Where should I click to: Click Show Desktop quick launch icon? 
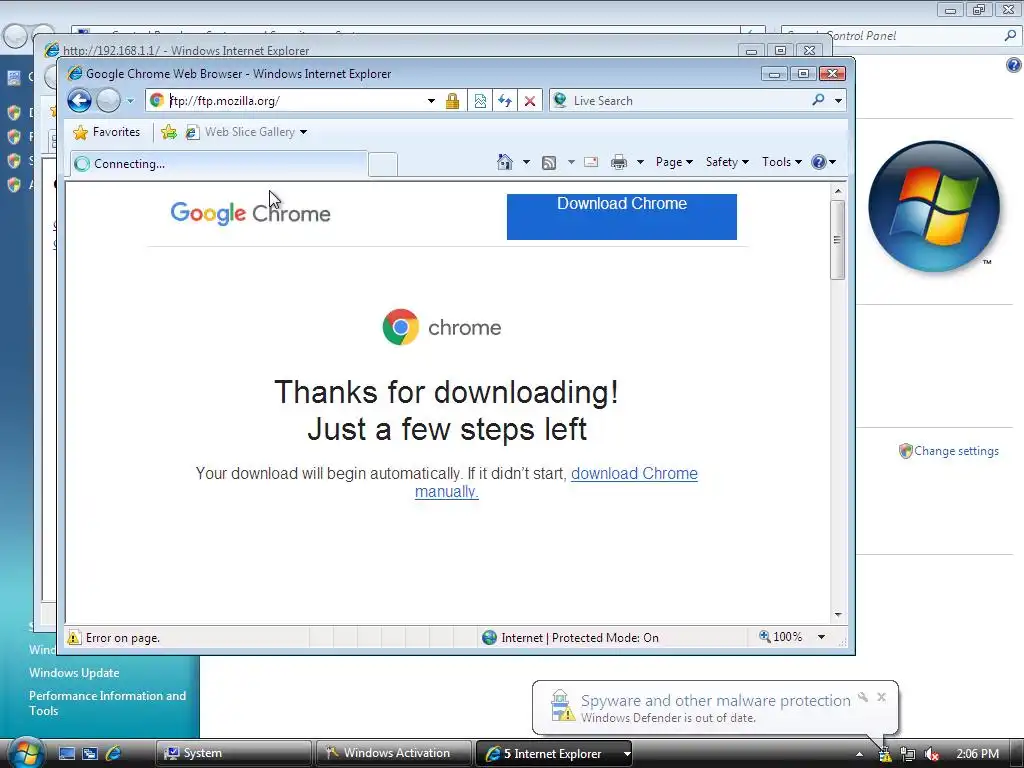pyautogui.click(x=67, y=753)
